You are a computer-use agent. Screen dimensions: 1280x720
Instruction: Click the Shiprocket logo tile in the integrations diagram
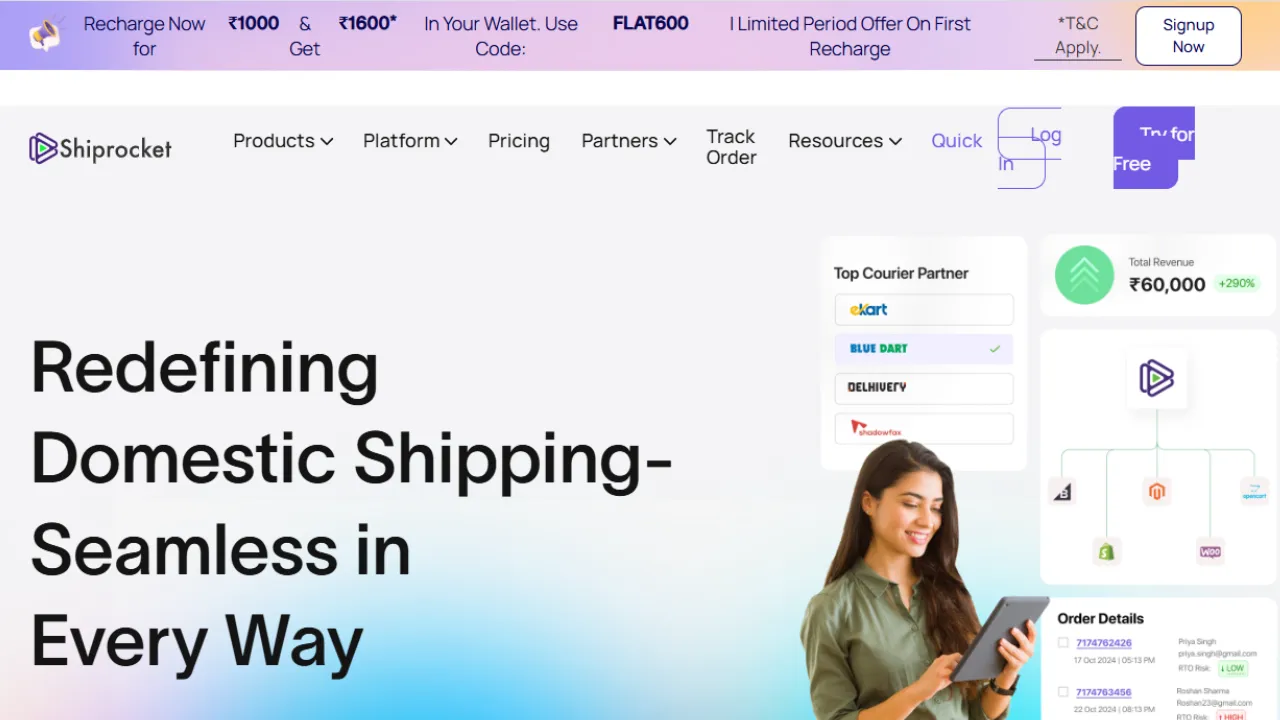[x=1157, y=378]
